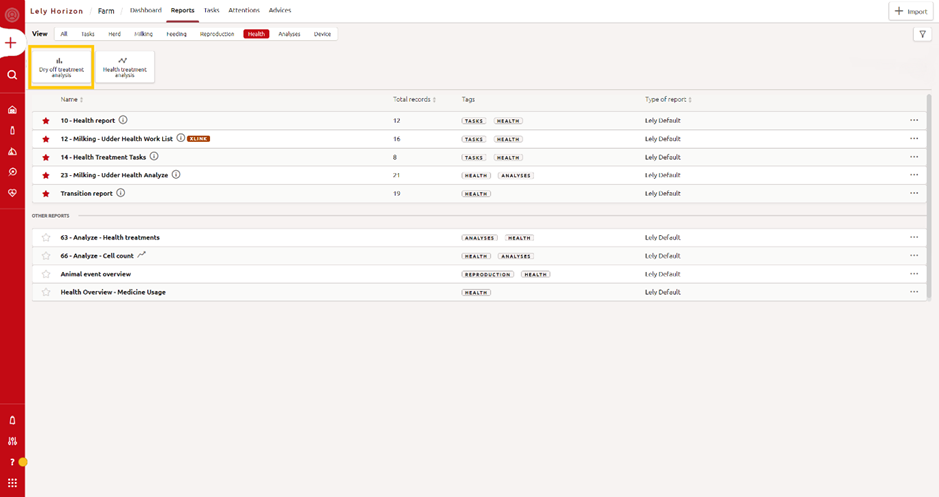Screen dimensions: 939x497
Task: Click ANALYSES tag on 23 - Milking row
Action: [x=516, y=175]
